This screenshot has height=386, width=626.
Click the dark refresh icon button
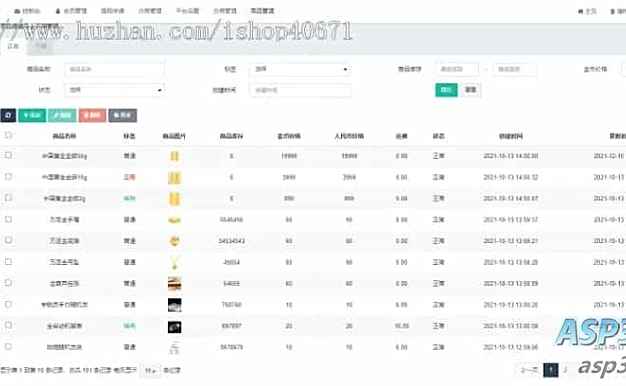pos(8,115)
